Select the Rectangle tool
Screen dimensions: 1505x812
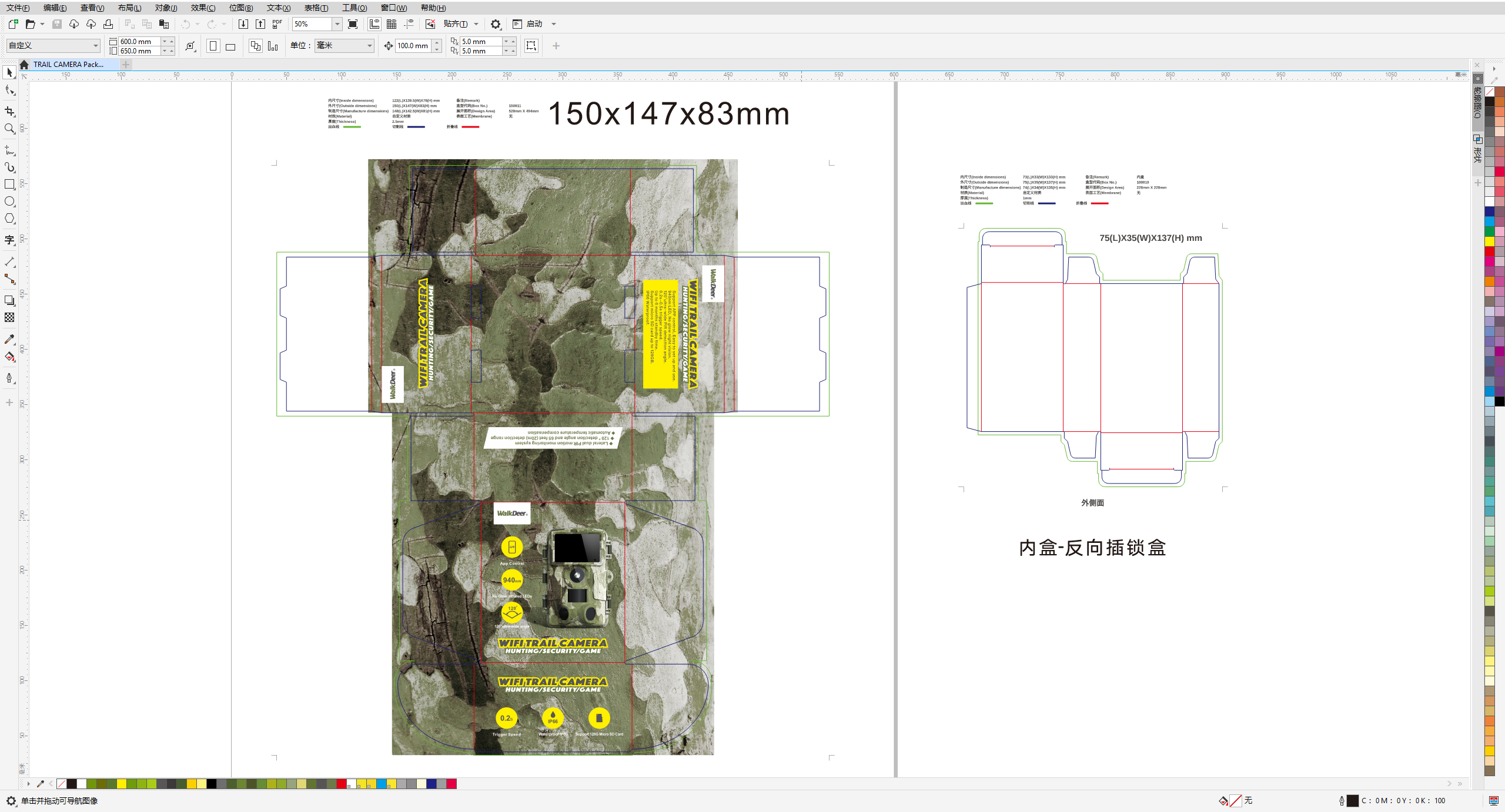coord(10,184)
